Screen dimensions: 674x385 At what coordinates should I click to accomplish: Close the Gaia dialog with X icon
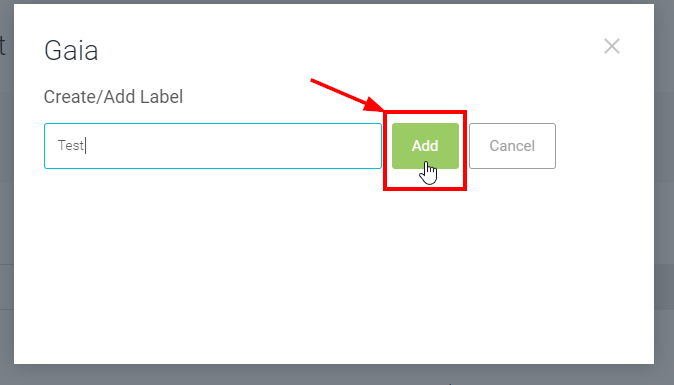[x=612, y=46]
